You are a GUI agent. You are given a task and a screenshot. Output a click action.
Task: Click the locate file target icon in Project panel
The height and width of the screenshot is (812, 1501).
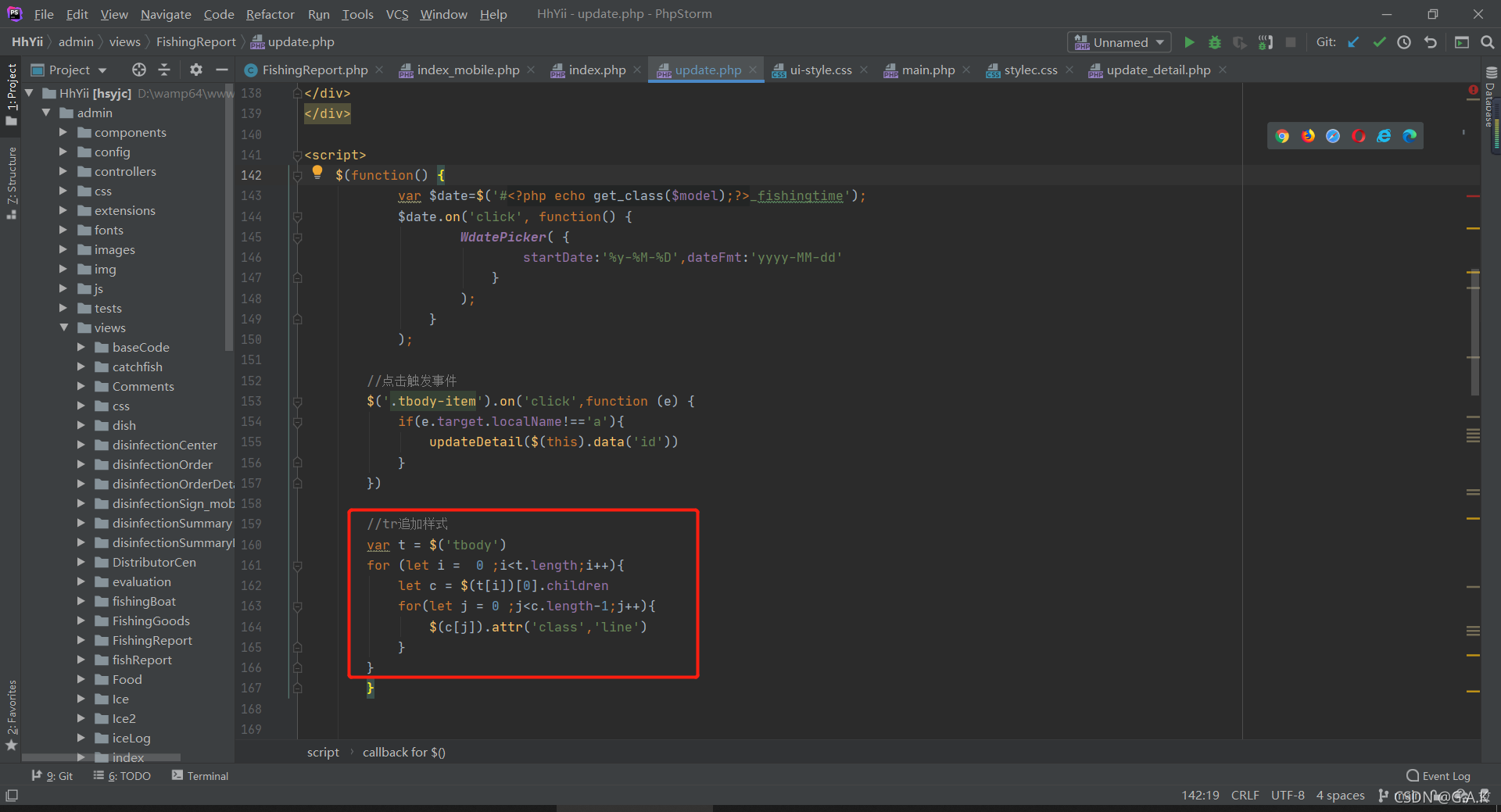139,70
